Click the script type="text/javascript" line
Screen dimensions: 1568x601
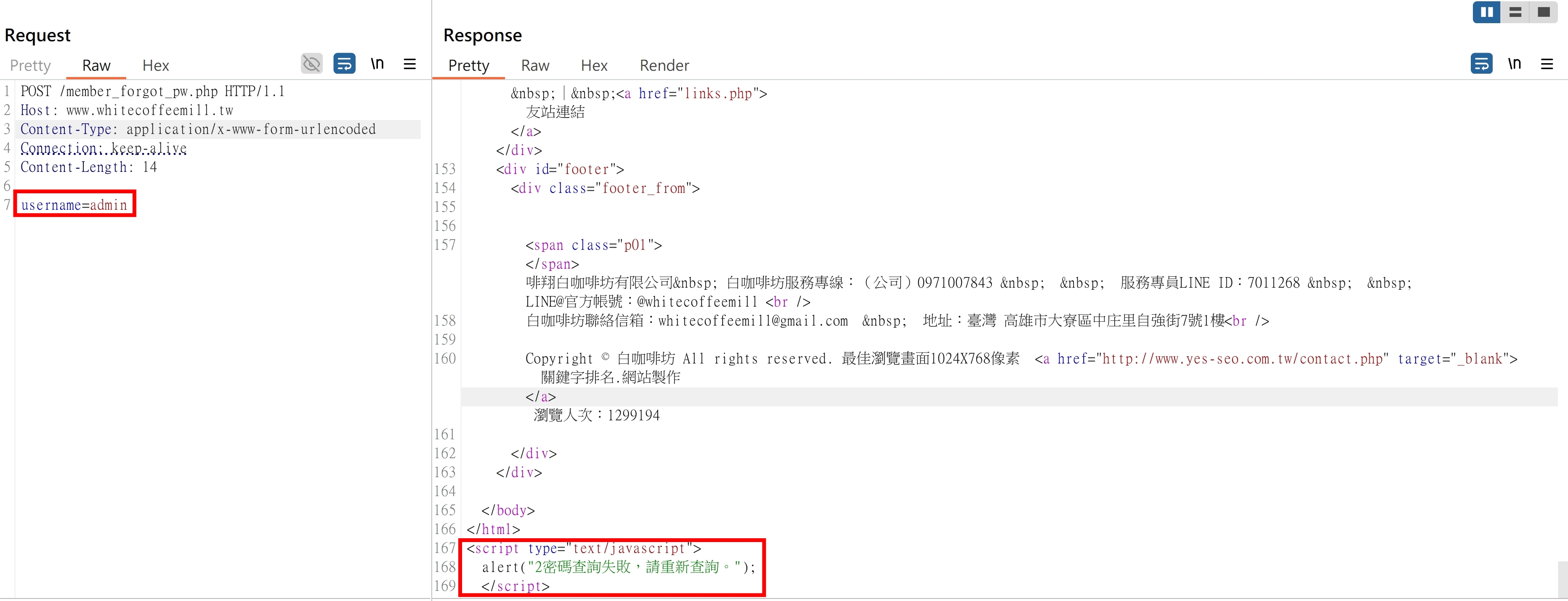pyautogui.click(x=585, y=548)
